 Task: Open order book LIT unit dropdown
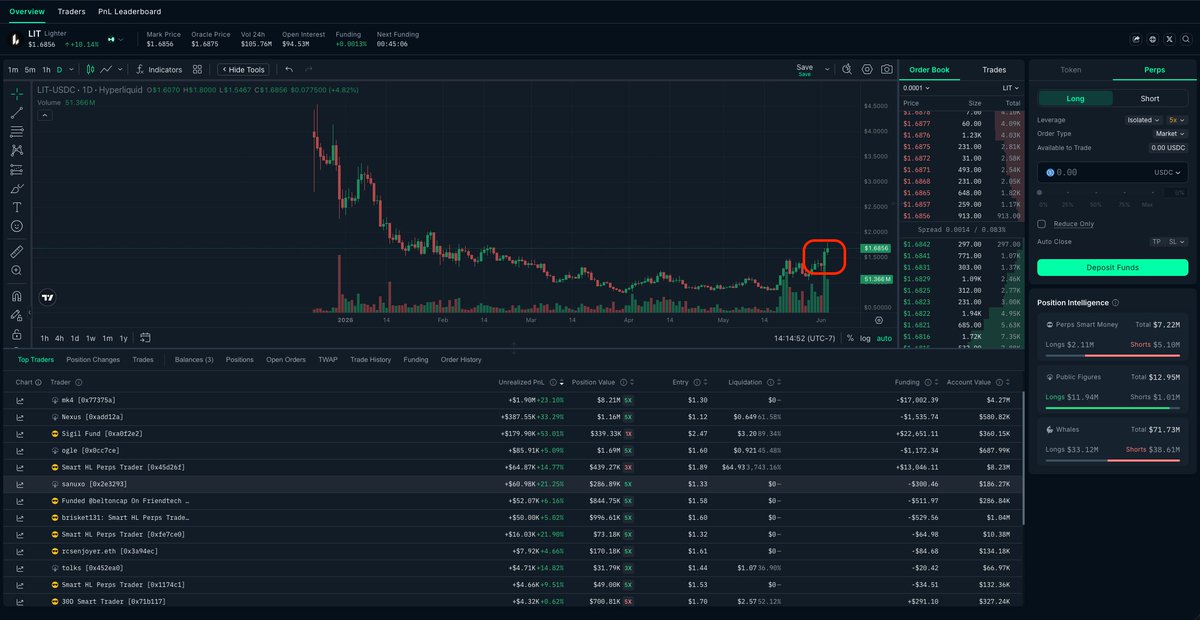[x=1013, y=88]
